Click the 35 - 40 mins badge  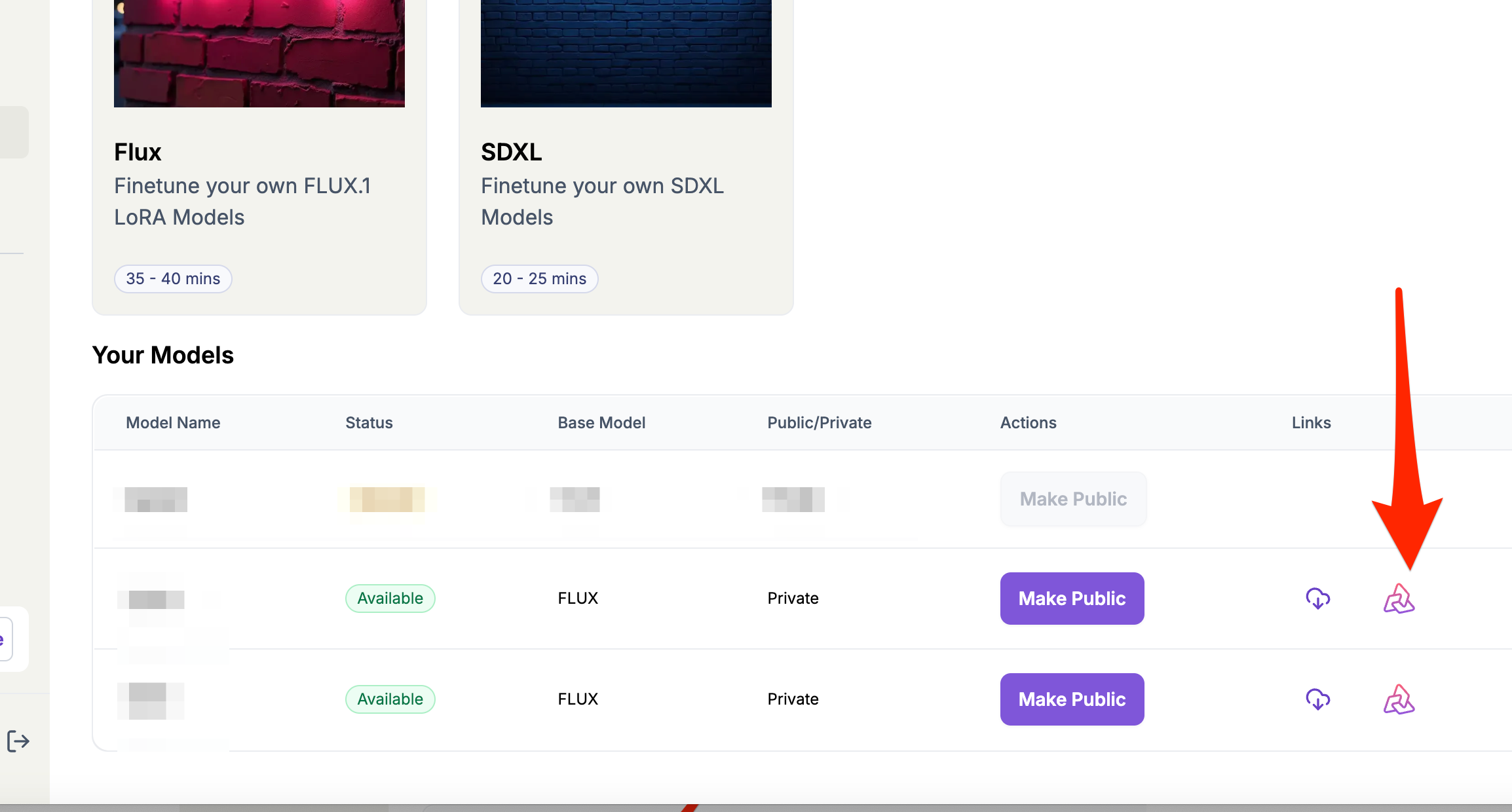pos(173,279)
